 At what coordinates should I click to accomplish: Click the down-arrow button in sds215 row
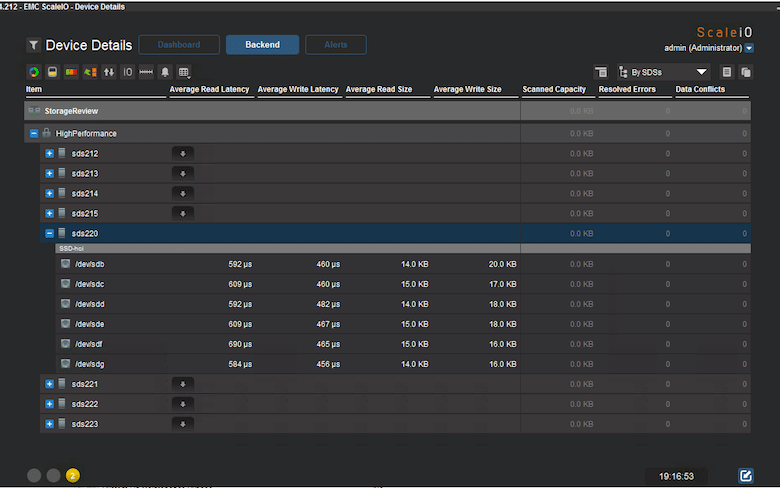tap(183, 213)
